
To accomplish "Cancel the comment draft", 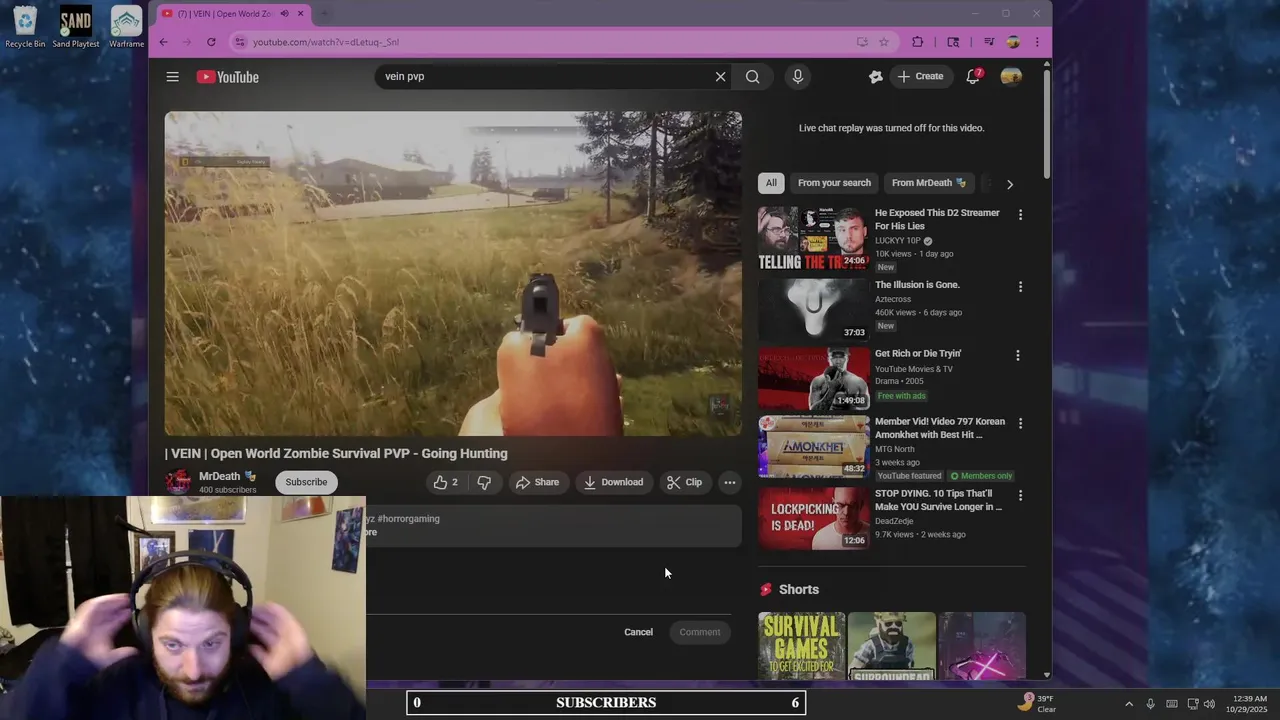I will [x=638, y=632].
